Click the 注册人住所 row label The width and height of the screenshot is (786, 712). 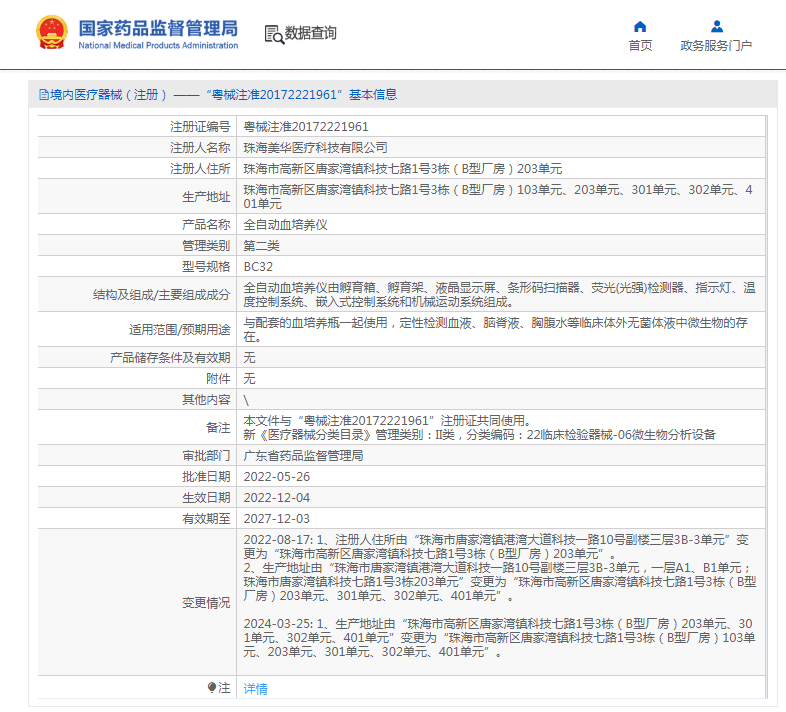(200, 169)
